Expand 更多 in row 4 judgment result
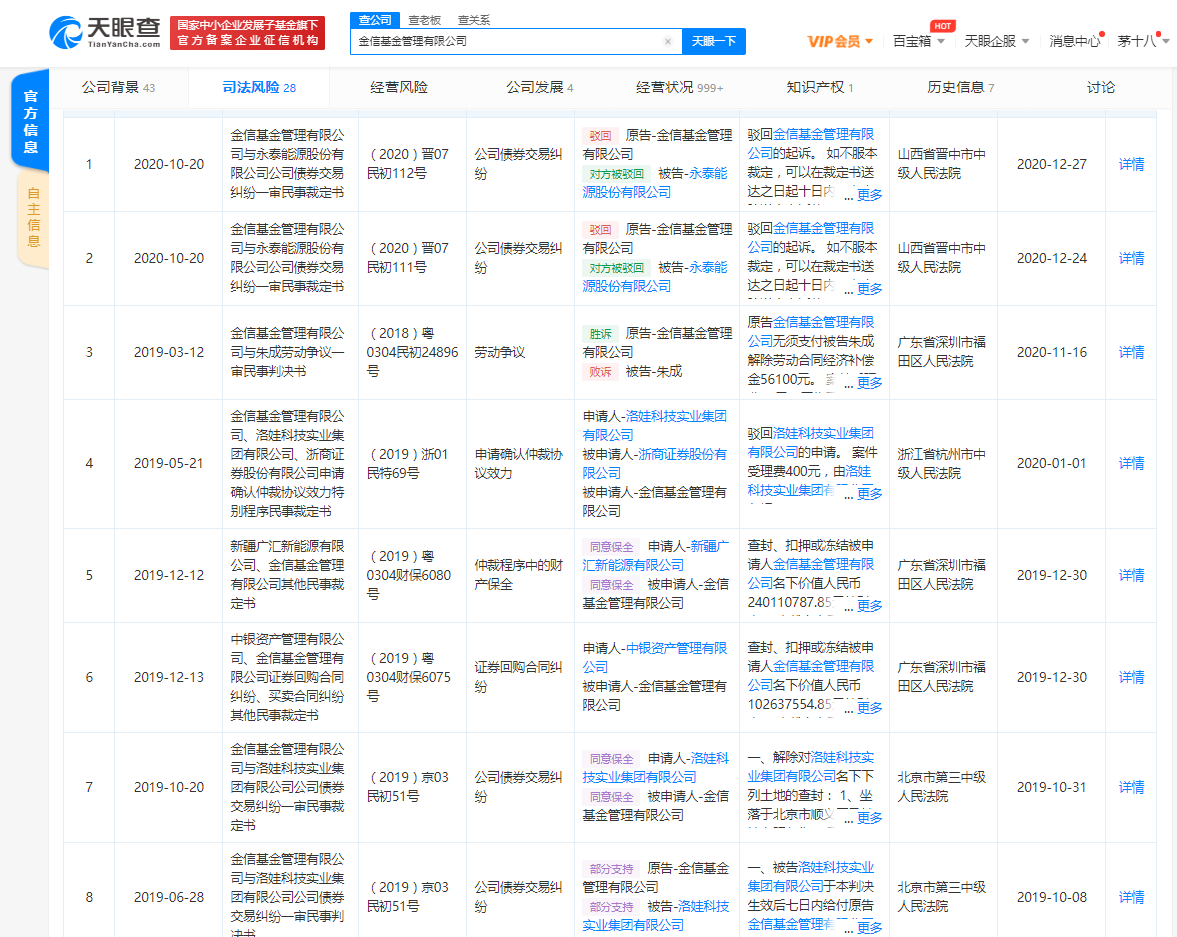Image resolution: width=1177 pixels, height=937 pixels. pyautogui.click(x=869, y=493)
